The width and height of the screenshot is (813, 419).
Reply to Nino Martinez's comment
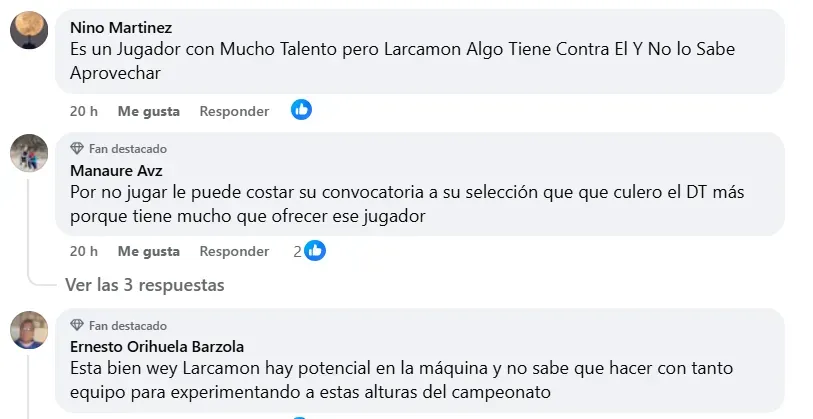tap(234, 111)
